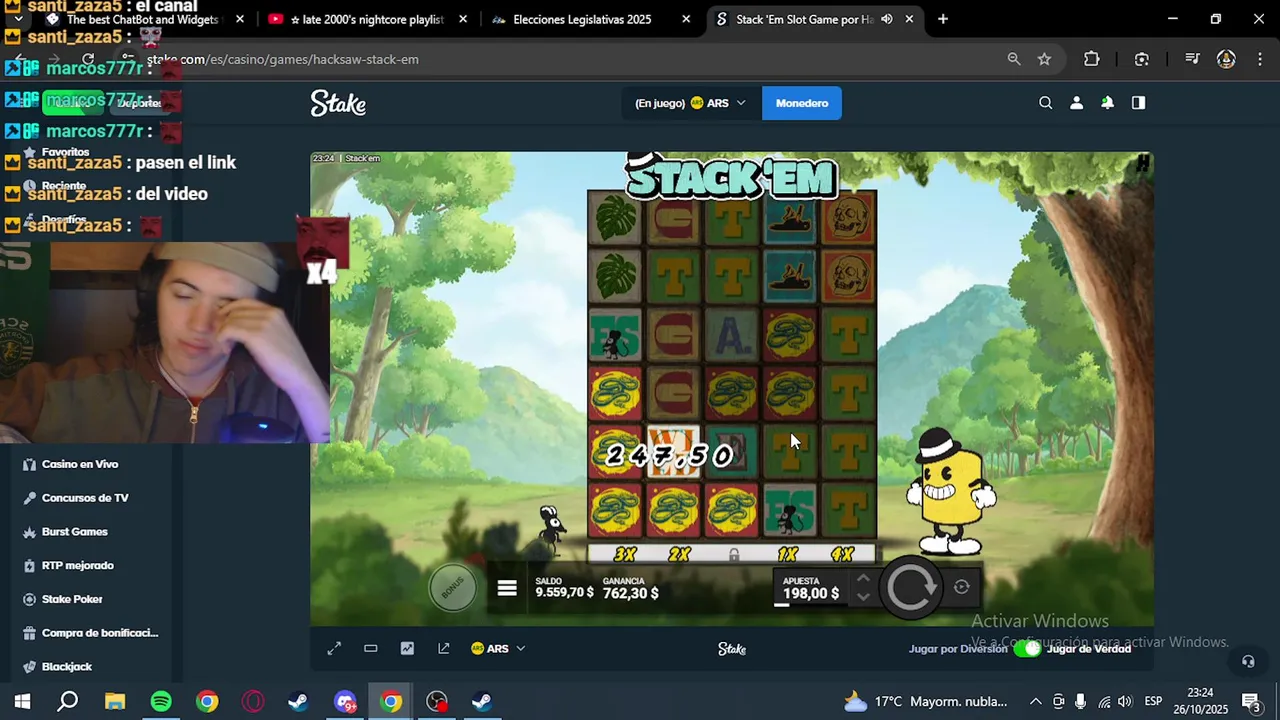Viewport: 1280px width, 720px height.
Task: Open browser zoom magnifier icon
Action: point(1014,59)
